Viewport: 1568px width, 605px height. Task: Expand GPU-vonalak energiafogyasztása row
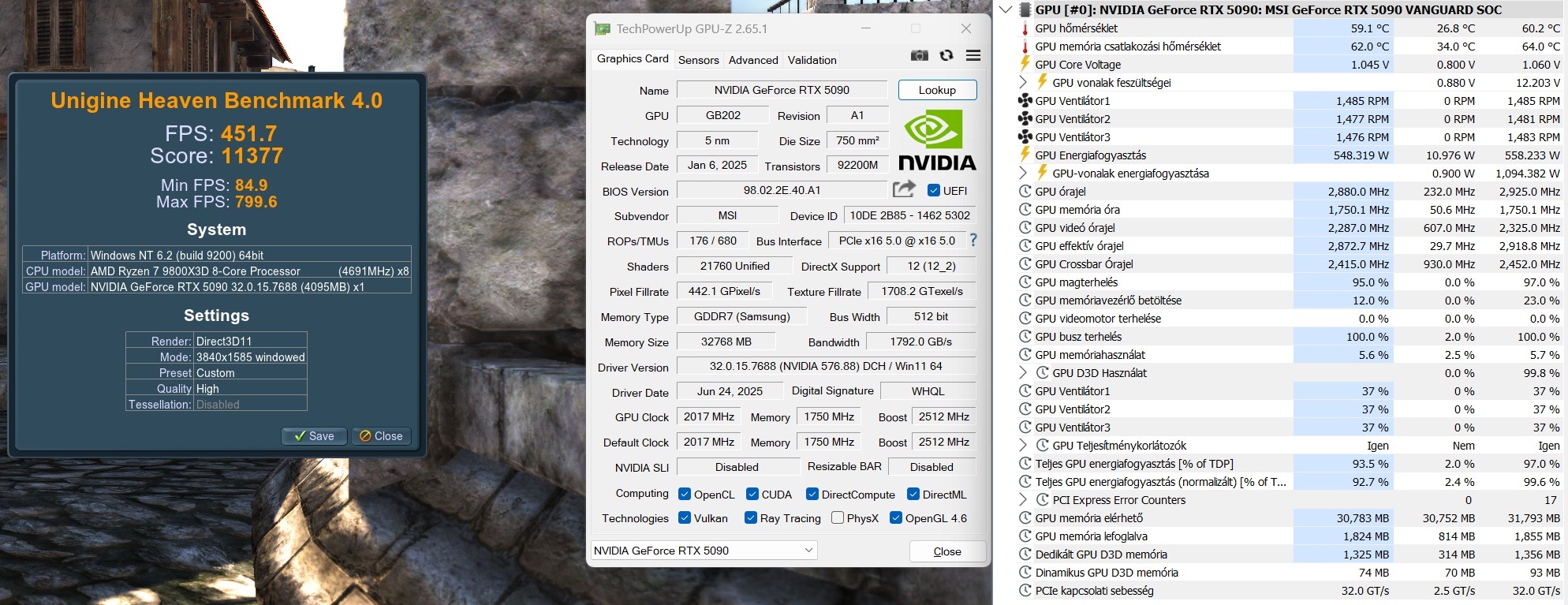coord(1023,173)
